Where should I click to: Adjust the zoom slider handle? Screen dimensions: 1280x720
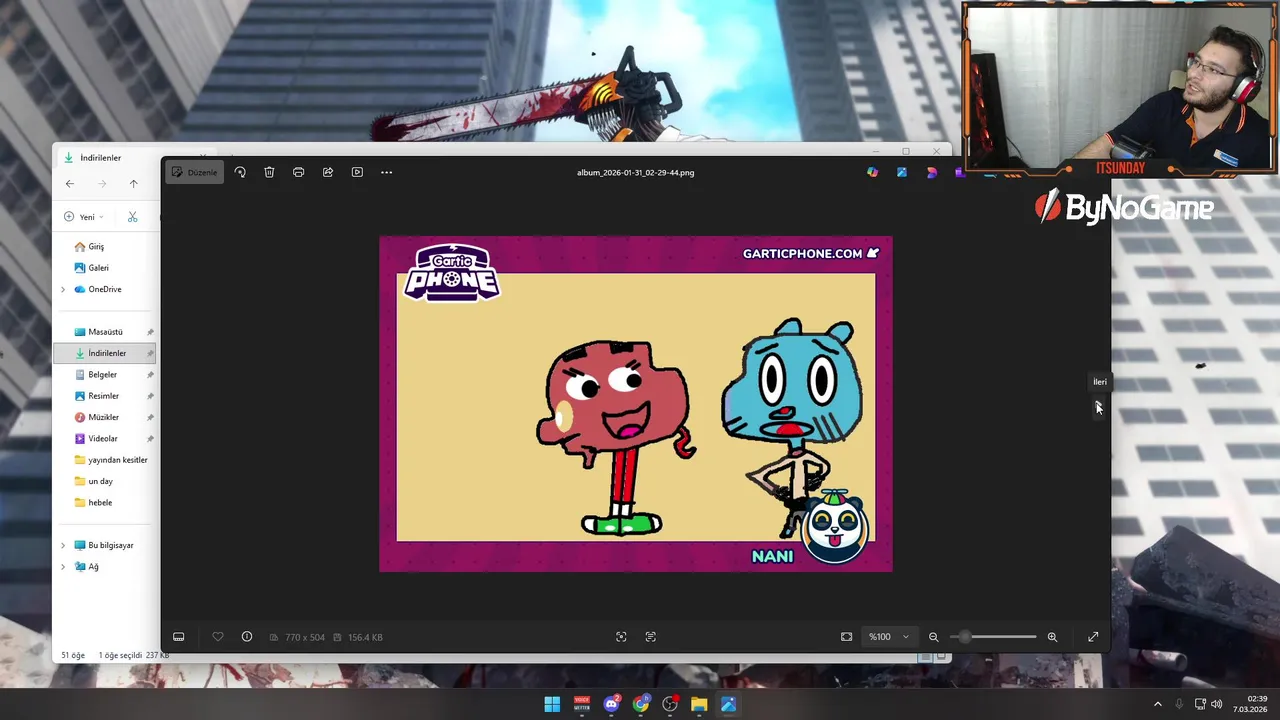click(965, 637)
